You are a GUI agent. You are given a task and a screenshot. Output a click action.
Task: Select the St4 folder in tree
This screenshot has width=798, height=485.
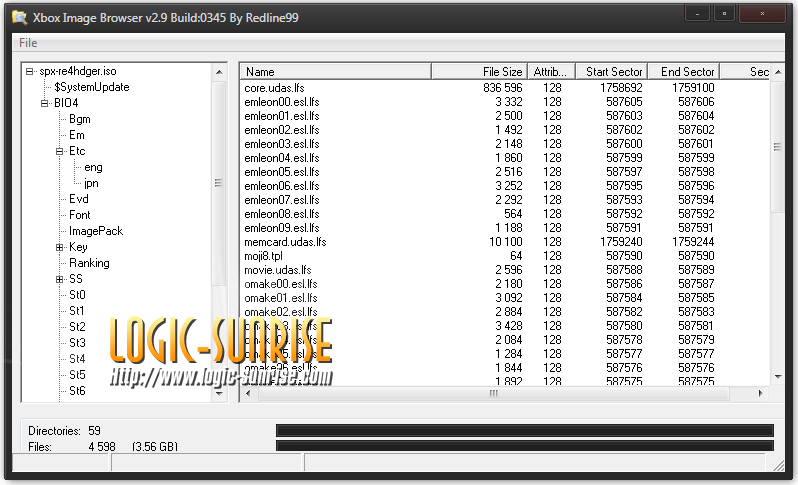point(77,359)
